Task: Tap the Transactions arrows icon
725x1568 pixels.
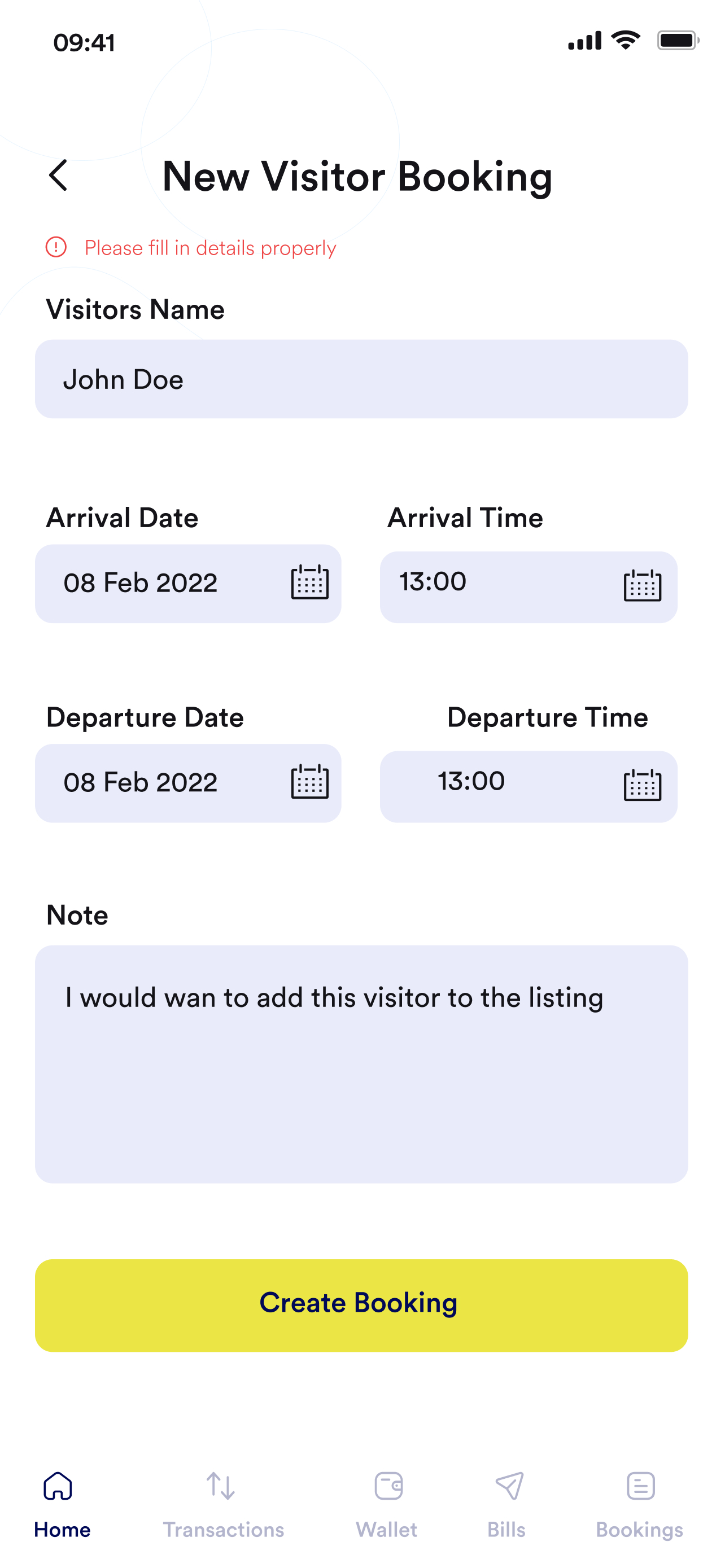Action: point(220,1486)
